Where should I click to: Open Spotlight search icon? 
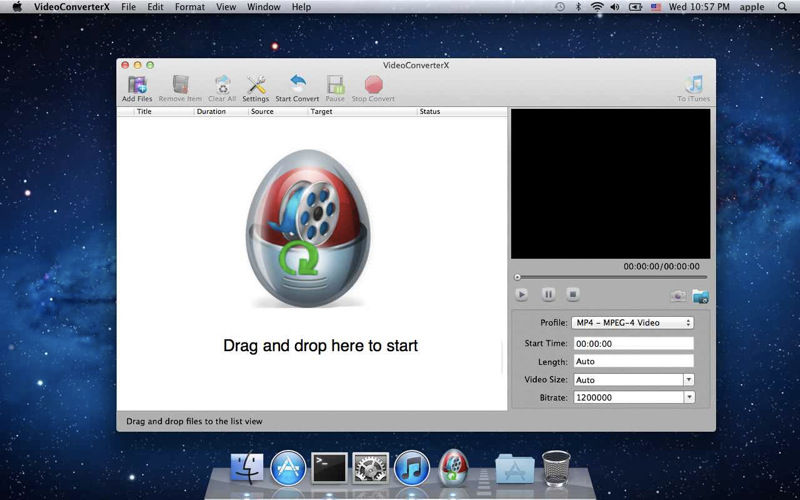click(x=782, y=7)
